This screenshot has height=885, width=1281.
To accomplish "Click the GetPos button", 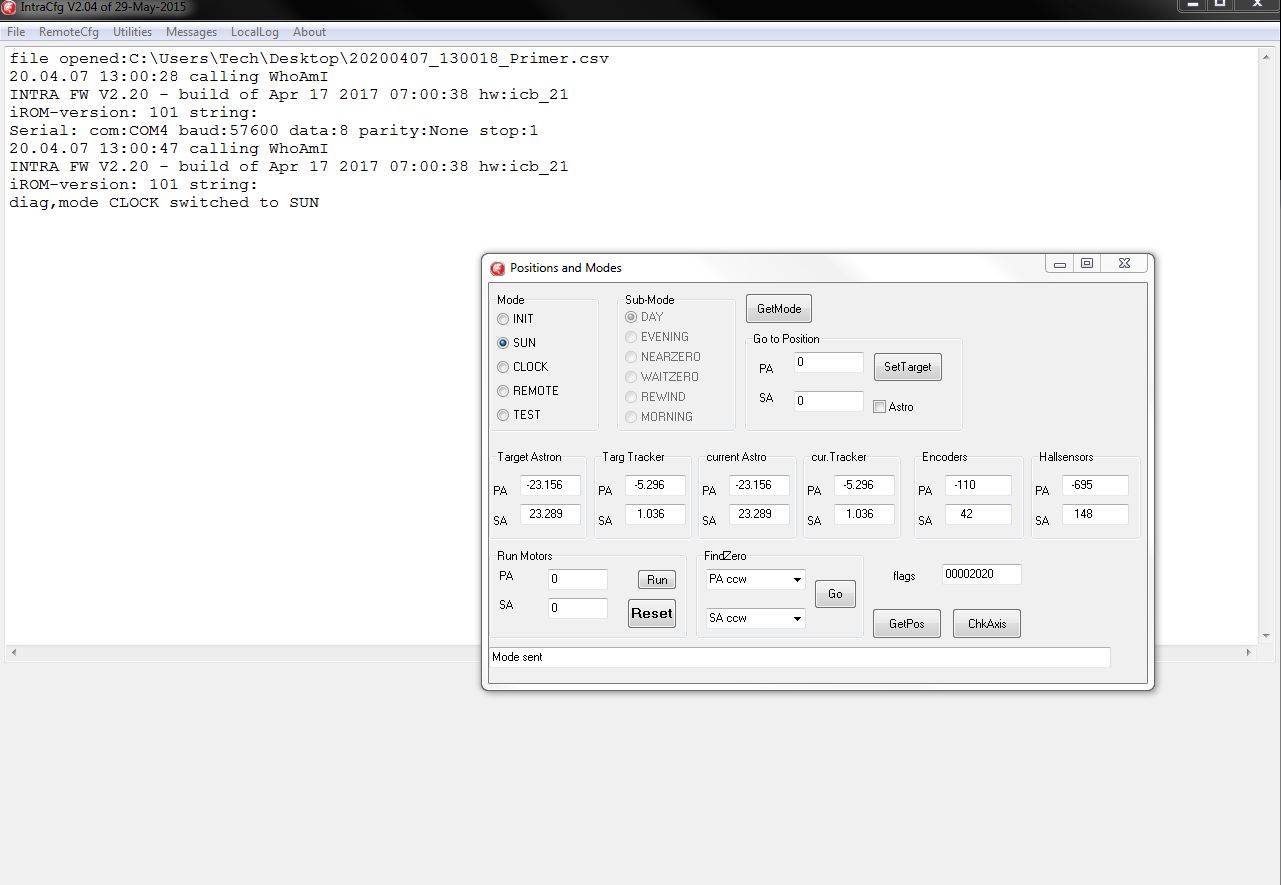I will (x=906, y=624).
